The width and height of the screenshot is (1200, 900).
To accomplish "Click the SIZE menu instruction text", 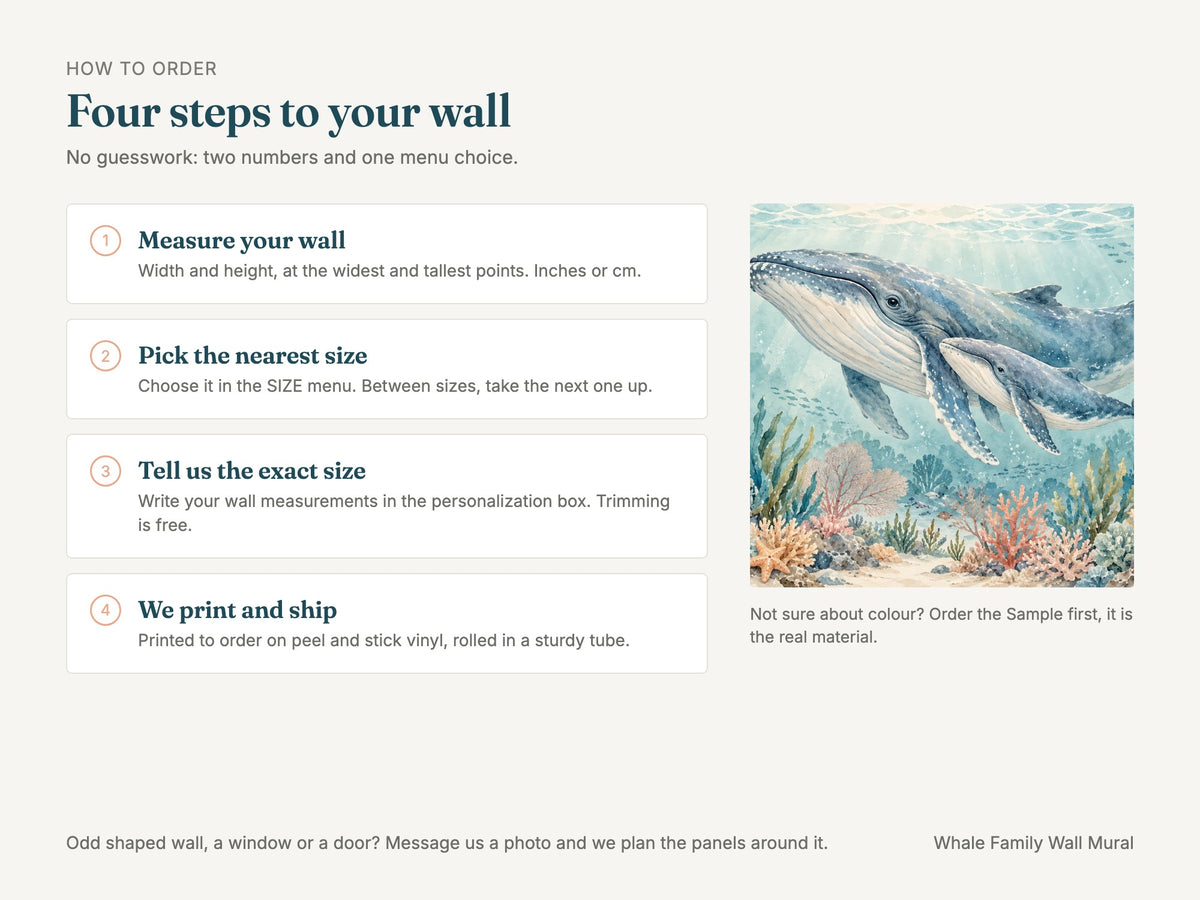I will (395, 386).
